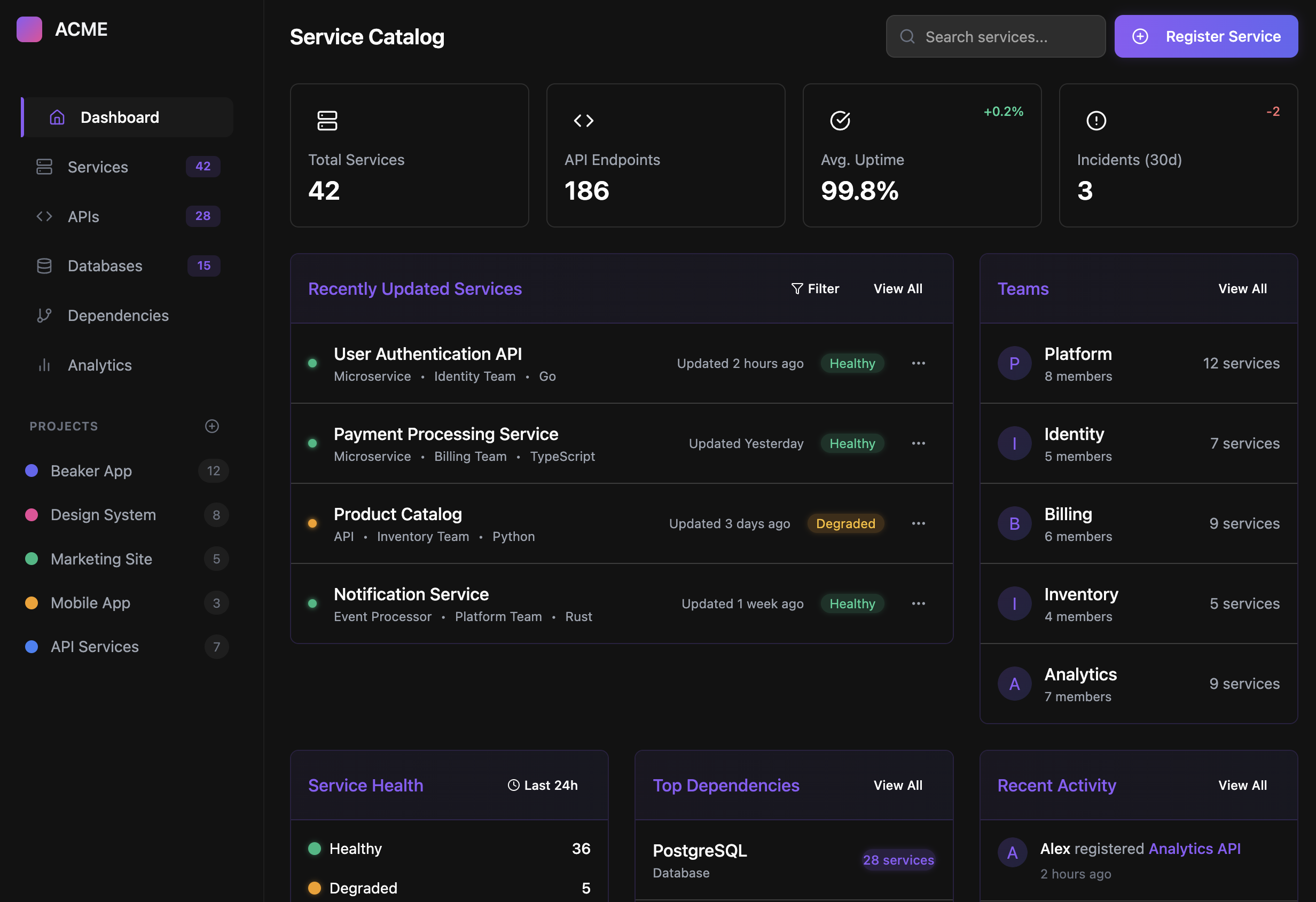This screenshot has width=1316, height=902.
Task: Open View All in the Teams panel
Action: pyautogui.click(x=1242, y=288)
